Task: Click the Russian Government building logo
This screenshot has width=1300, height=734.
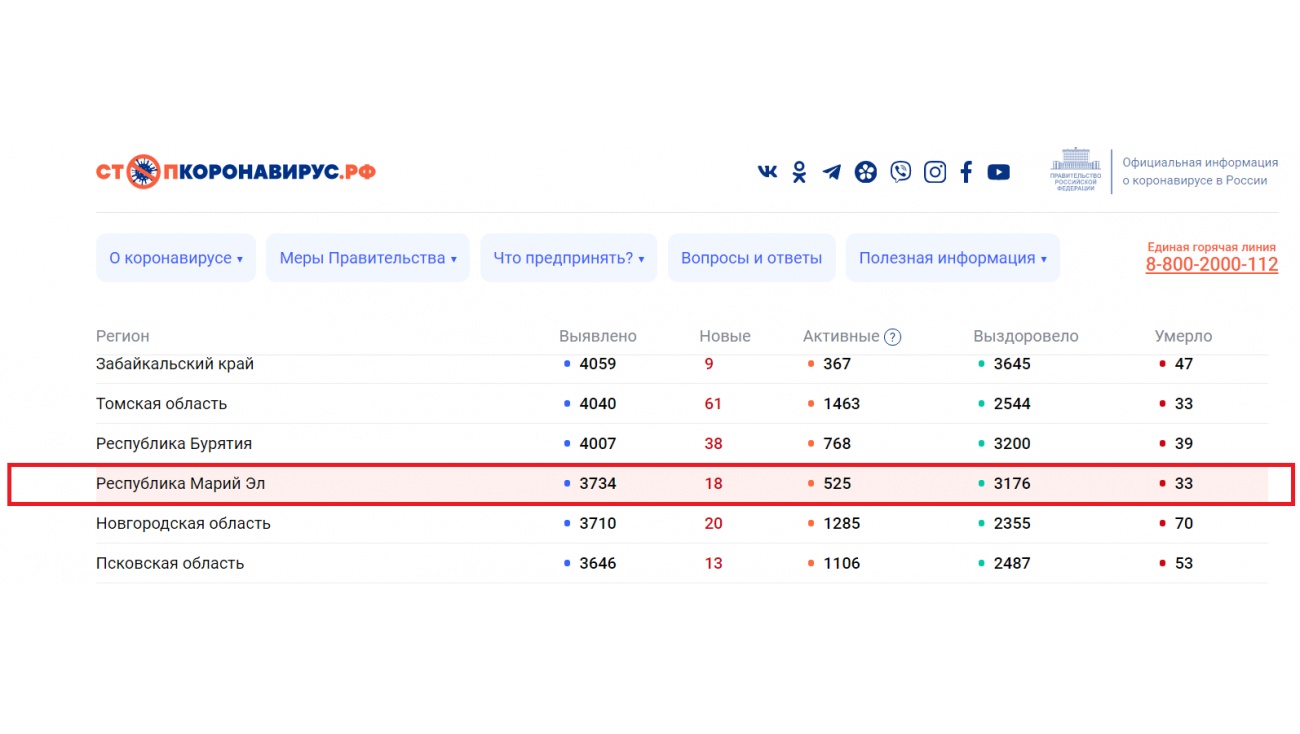Action: [x=1075, y=171]
